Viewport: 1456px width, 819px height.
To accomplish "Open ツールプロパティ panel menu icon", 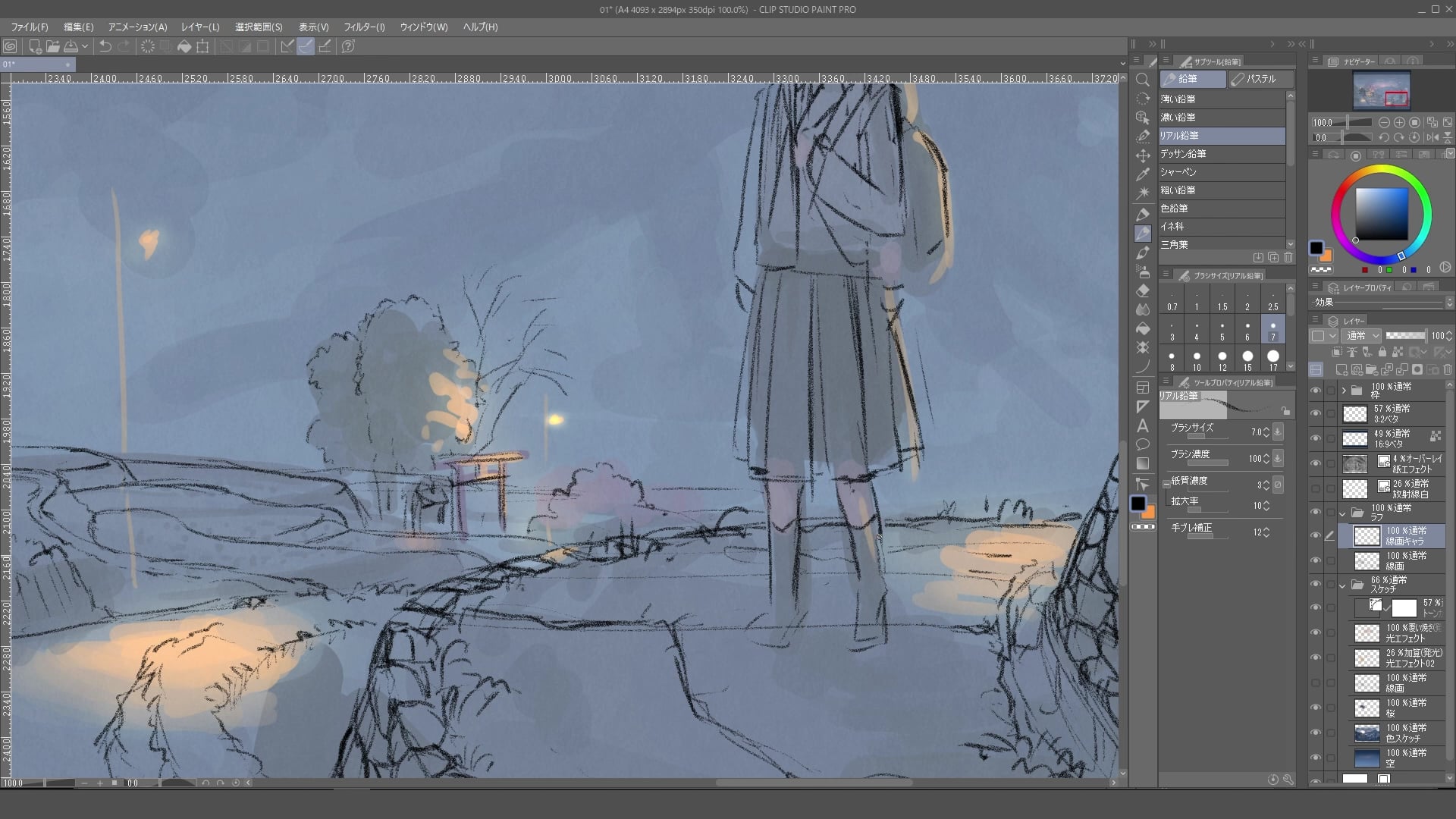I will [x=1166, y=381].
